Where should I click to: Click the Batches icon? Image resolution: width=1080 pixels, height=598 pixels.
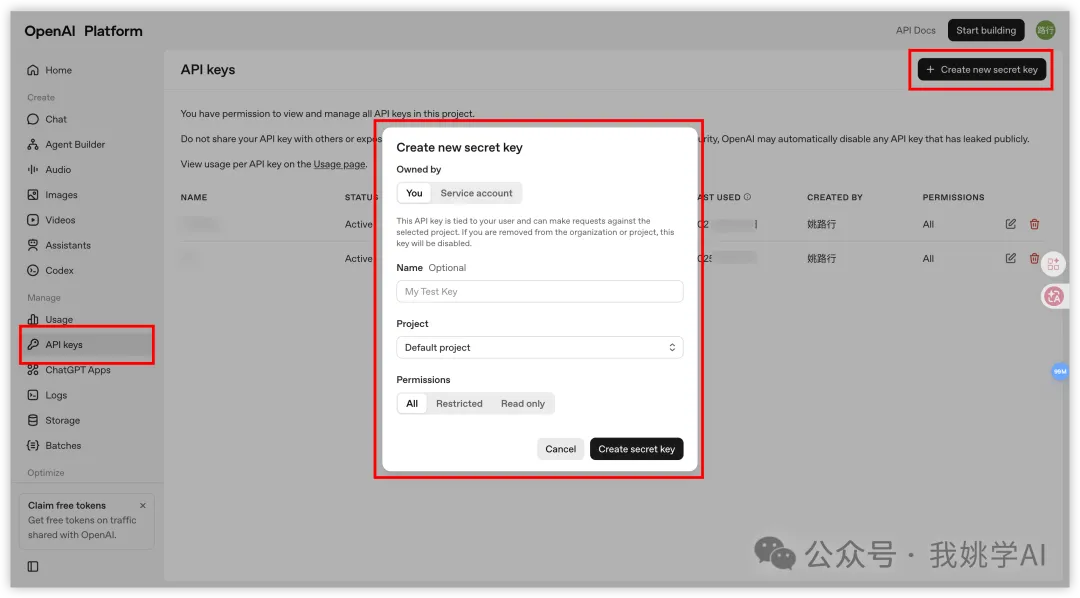point(32,446)
